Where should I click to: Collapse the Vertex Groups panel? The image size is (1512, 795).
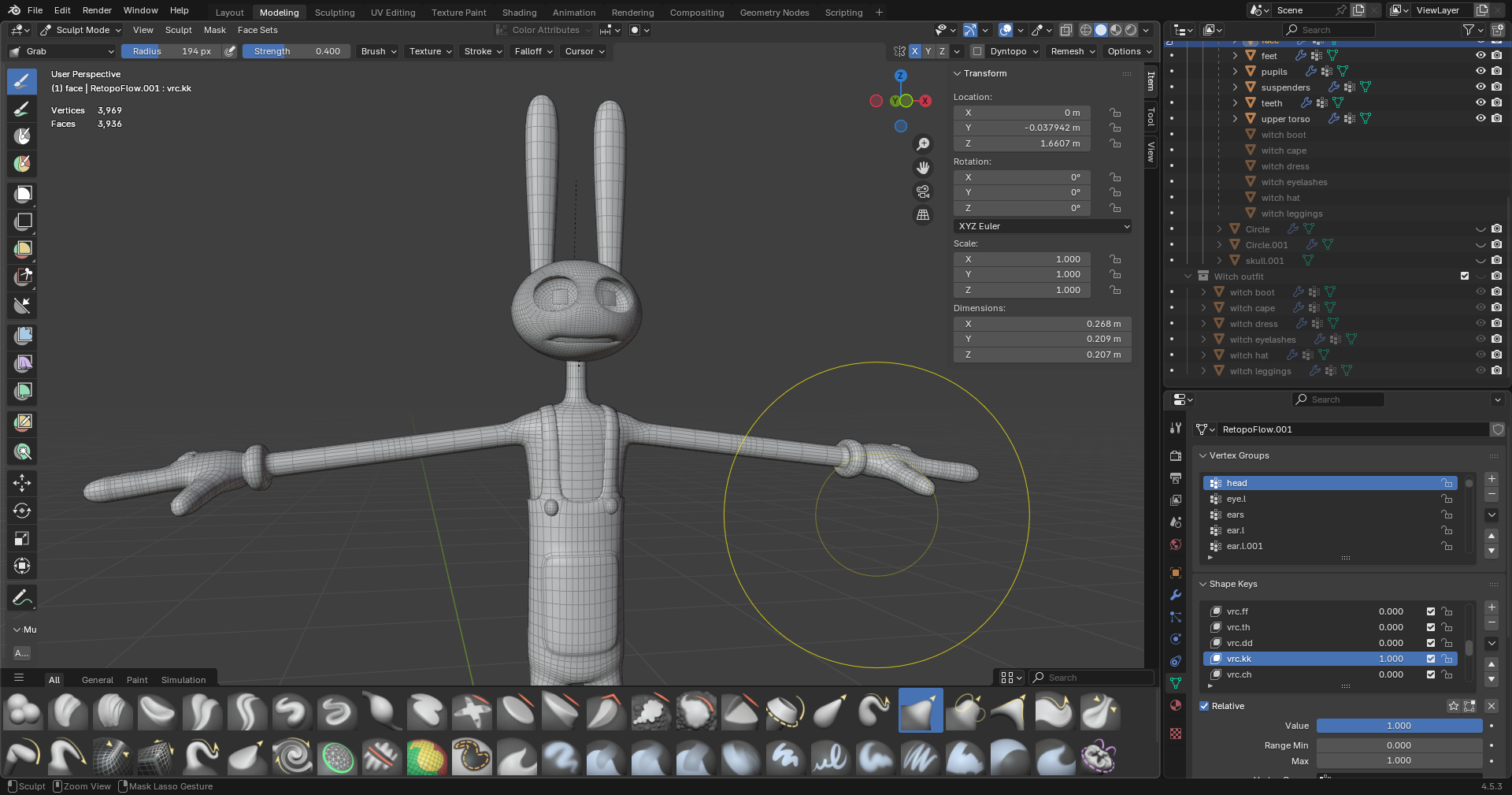pyautogui.click(x=1203, y=455)
